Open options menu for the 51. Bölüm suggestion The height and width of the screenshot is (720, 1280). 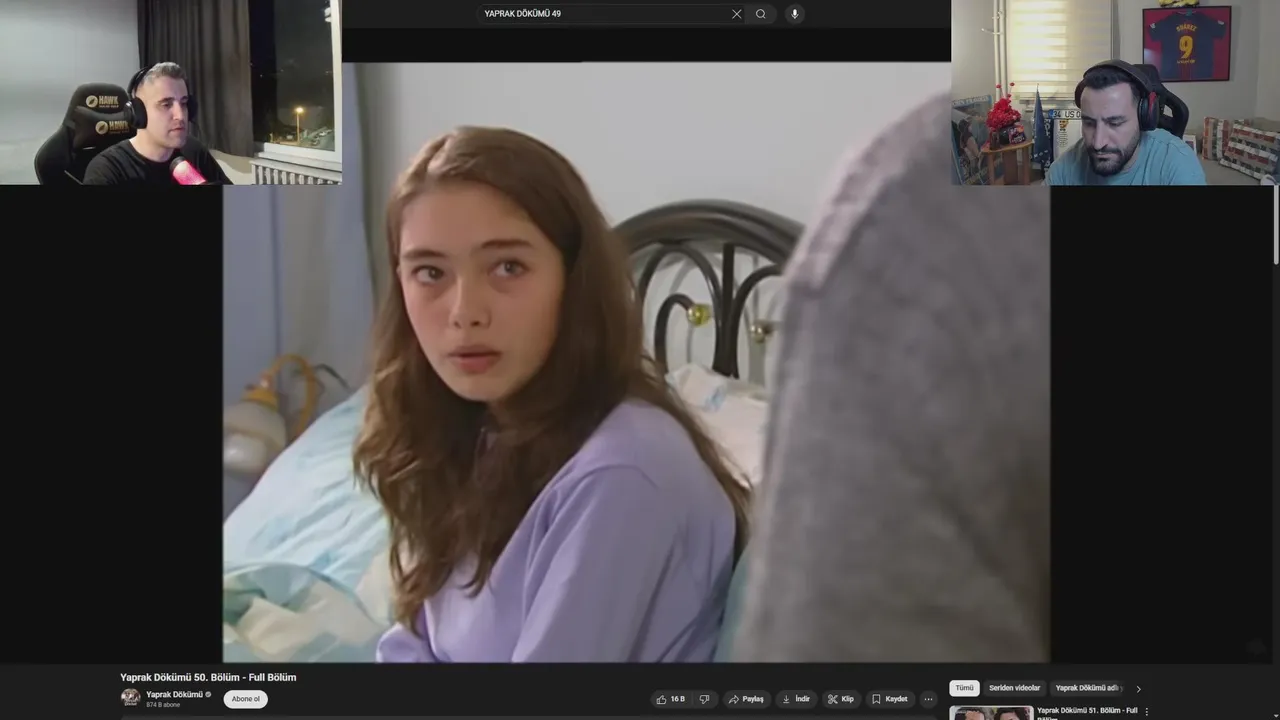tap(1147, 712)
